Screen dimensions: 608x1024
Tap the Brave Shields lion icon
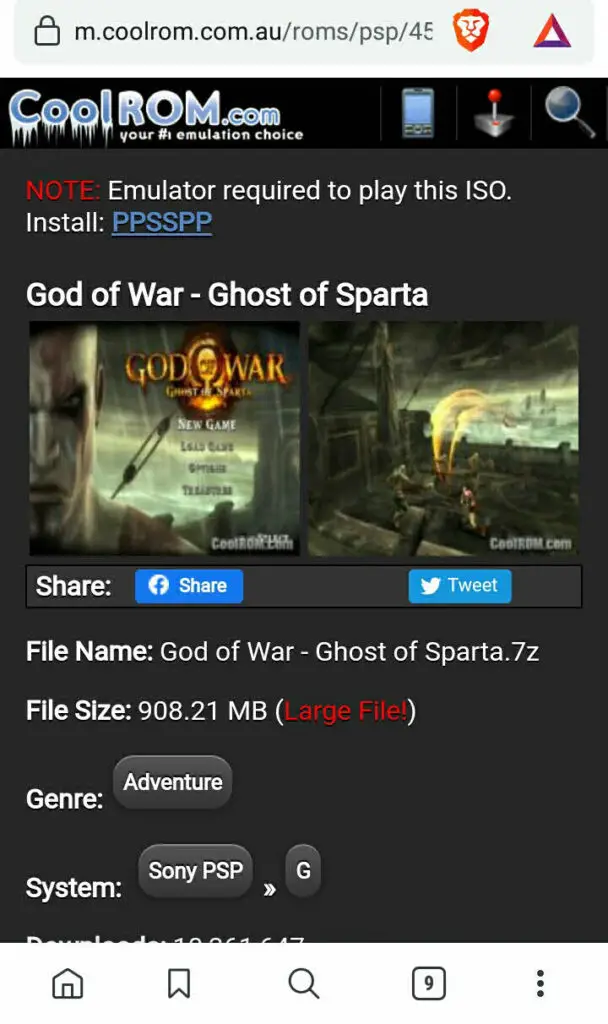tap(471, 31)
